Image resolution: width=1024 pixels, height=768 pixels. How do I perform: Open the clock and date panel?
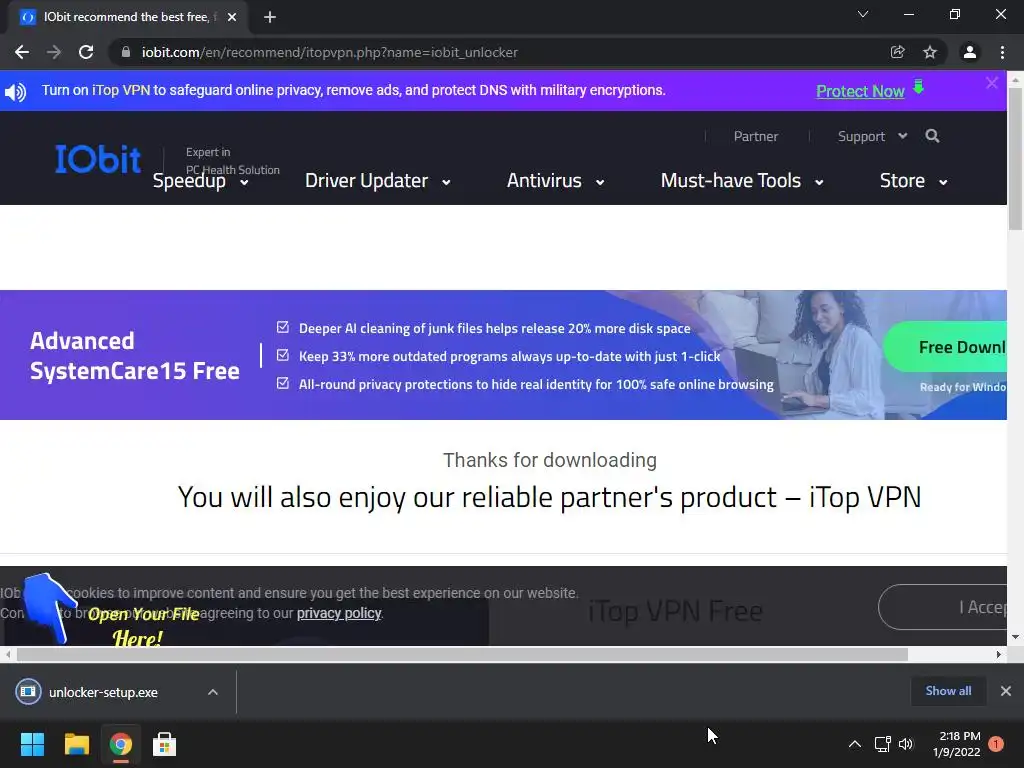[x=957, y=744]
